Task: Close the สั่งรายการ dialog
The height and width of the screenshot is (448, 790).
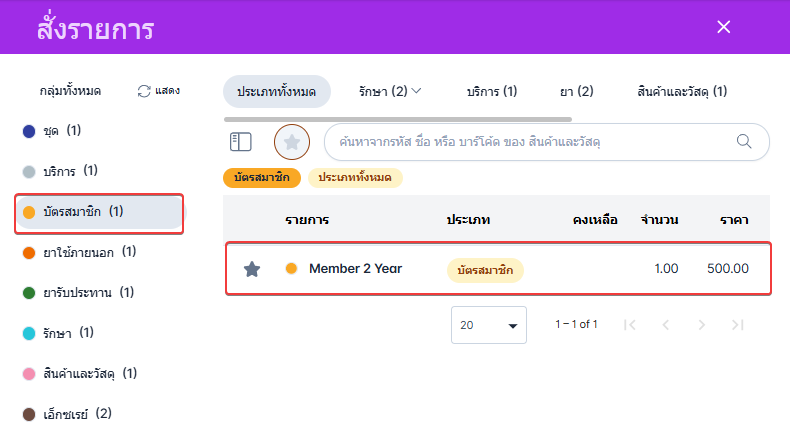Action: click(x=724, y=27)
